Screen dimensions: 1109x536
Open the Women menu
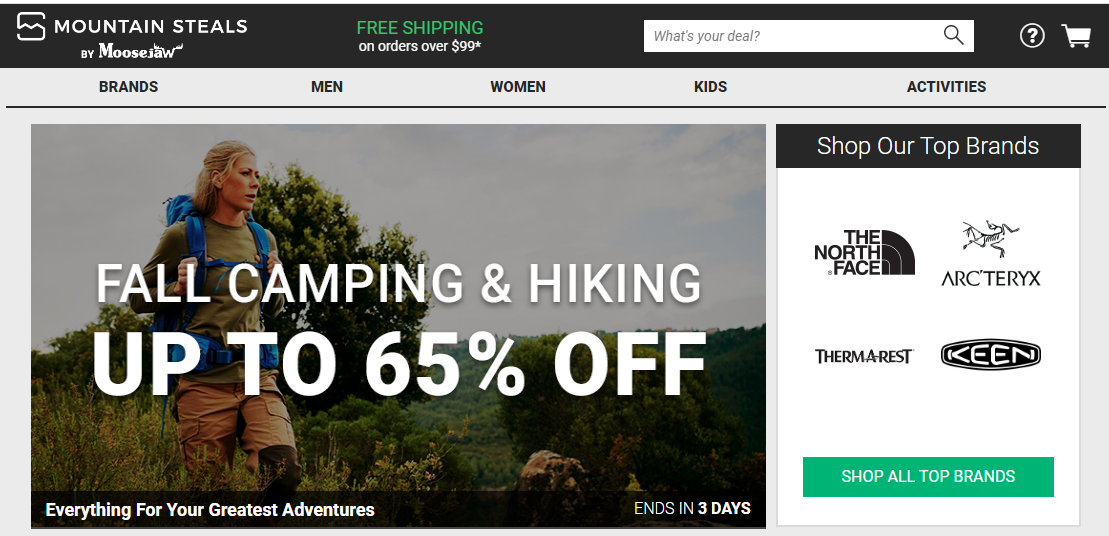[518, 87]
